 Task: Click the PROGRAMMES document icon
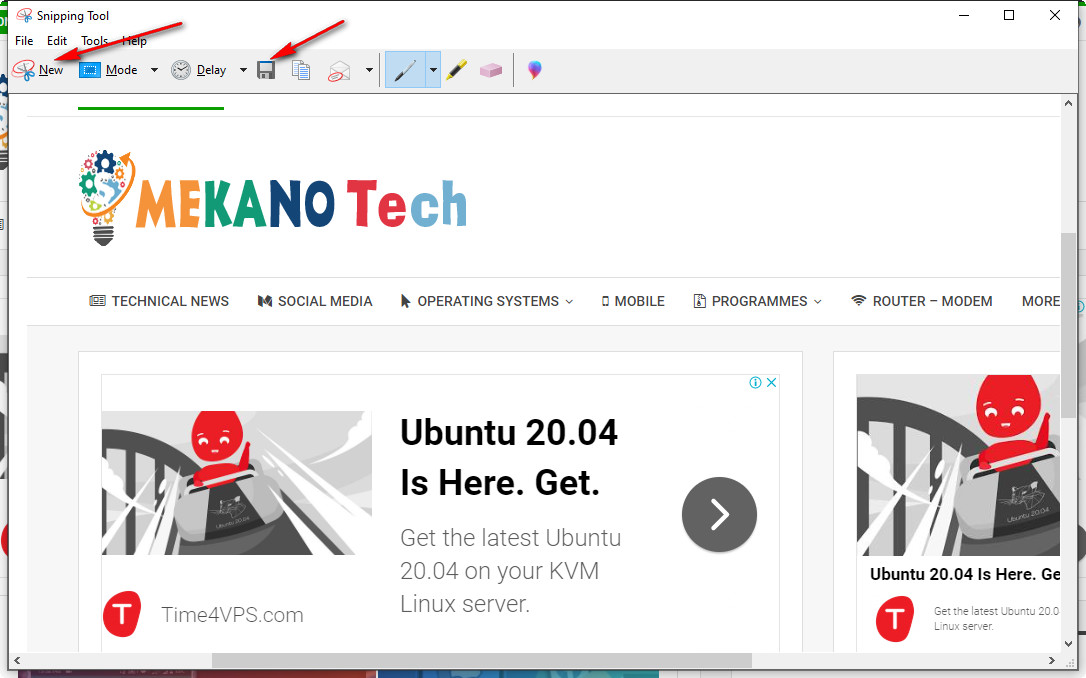pos(700,301)
